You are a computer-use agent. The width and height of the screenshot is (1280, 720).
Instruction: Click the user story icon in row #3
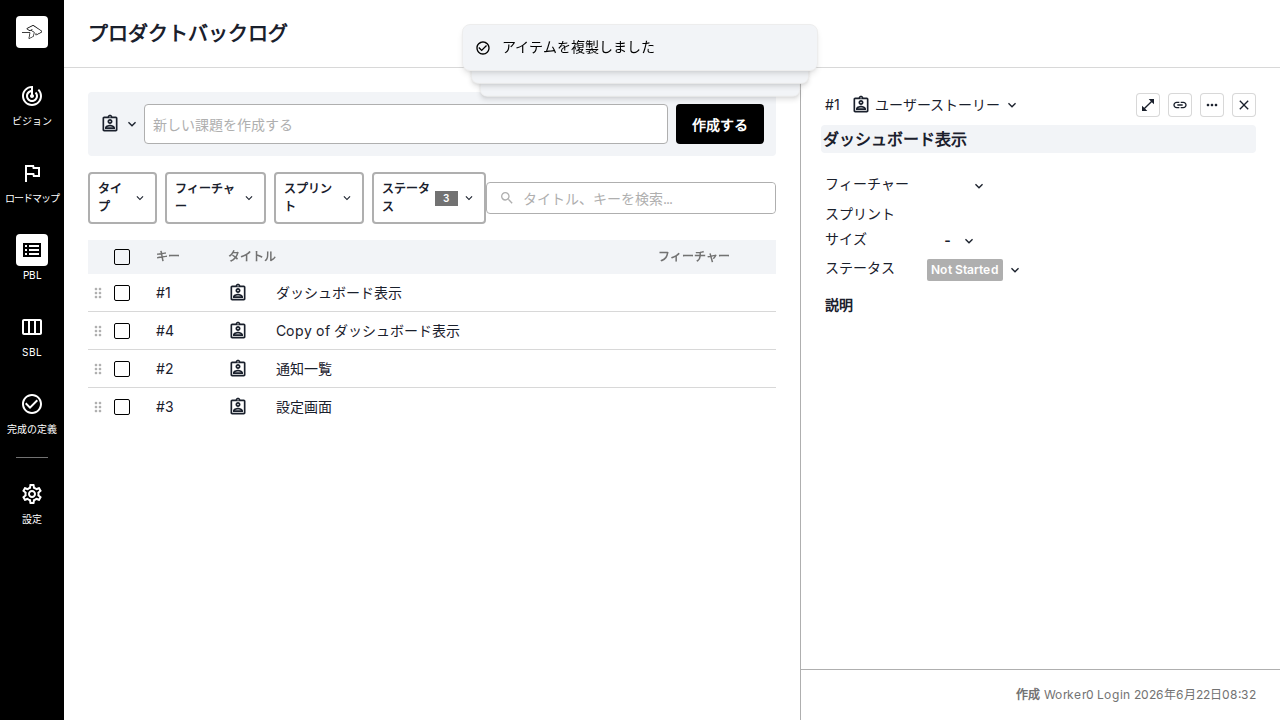point(238,407)
